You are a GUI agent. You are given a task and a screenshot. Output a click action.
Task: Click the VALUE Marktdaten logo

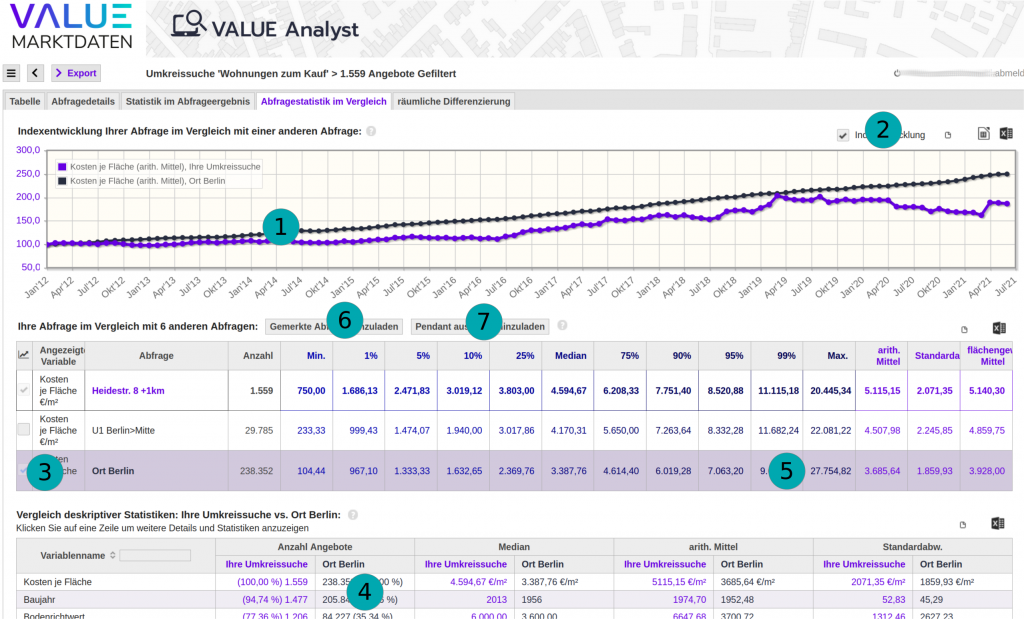tap(71, 26)
